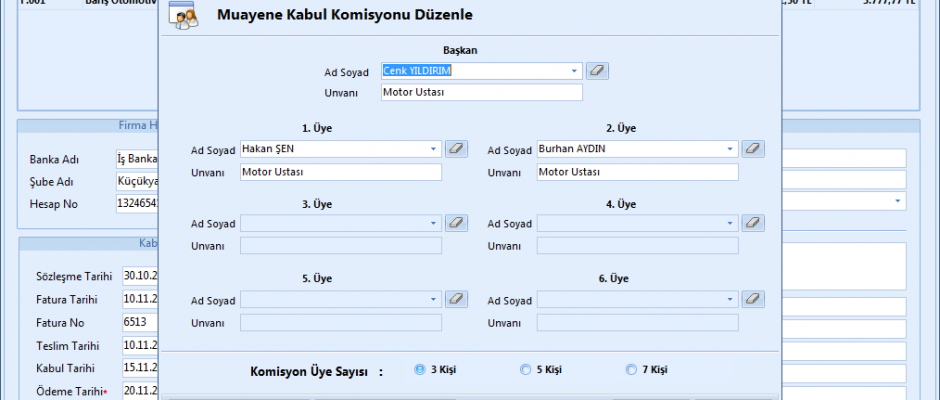940x400 pixels.
Task: Click eraser icon next to 4. Üye
Action: pyautogui.click(x=753, y=223)
